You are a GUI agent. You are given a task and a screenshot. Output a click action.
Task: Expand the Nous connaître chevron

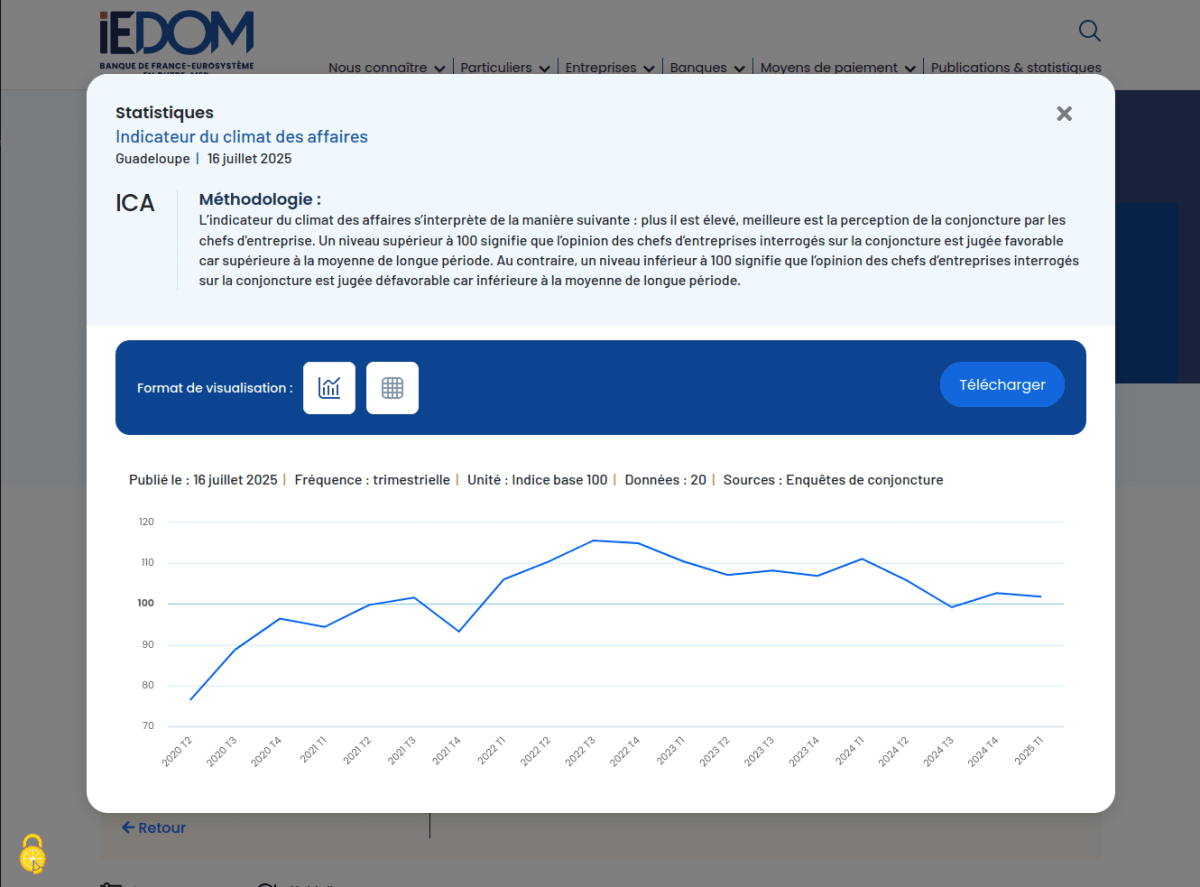pyautogui.click(x=438, y=69)
